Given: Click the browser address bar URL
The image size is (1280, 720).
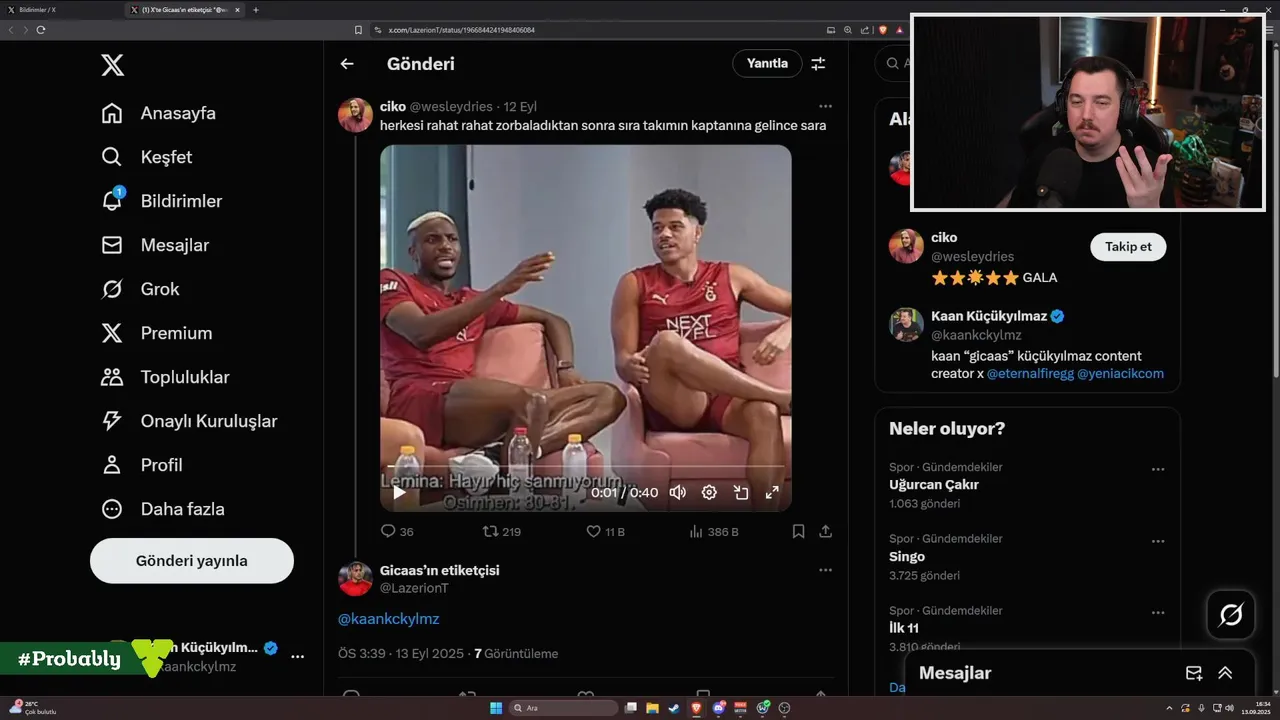Looking at the screenshot, I should click(461, 30).
